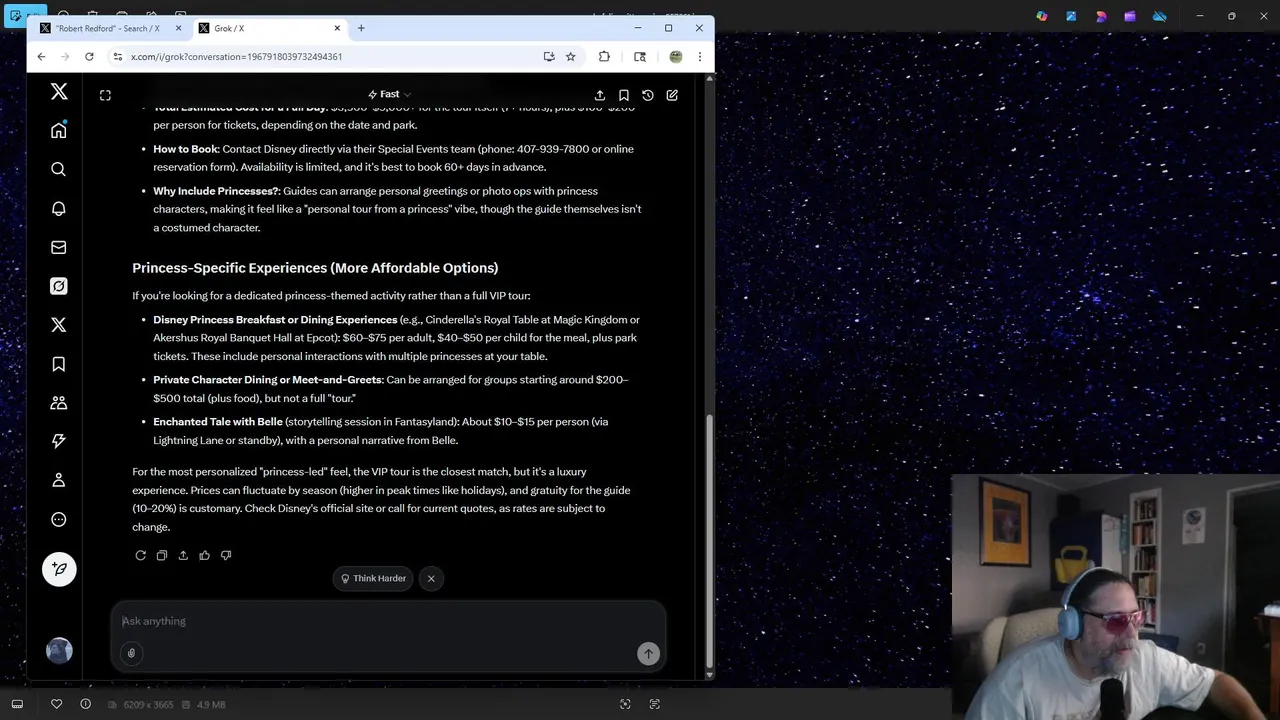Toggle Grok focus mode frame icon

point(105,95)
